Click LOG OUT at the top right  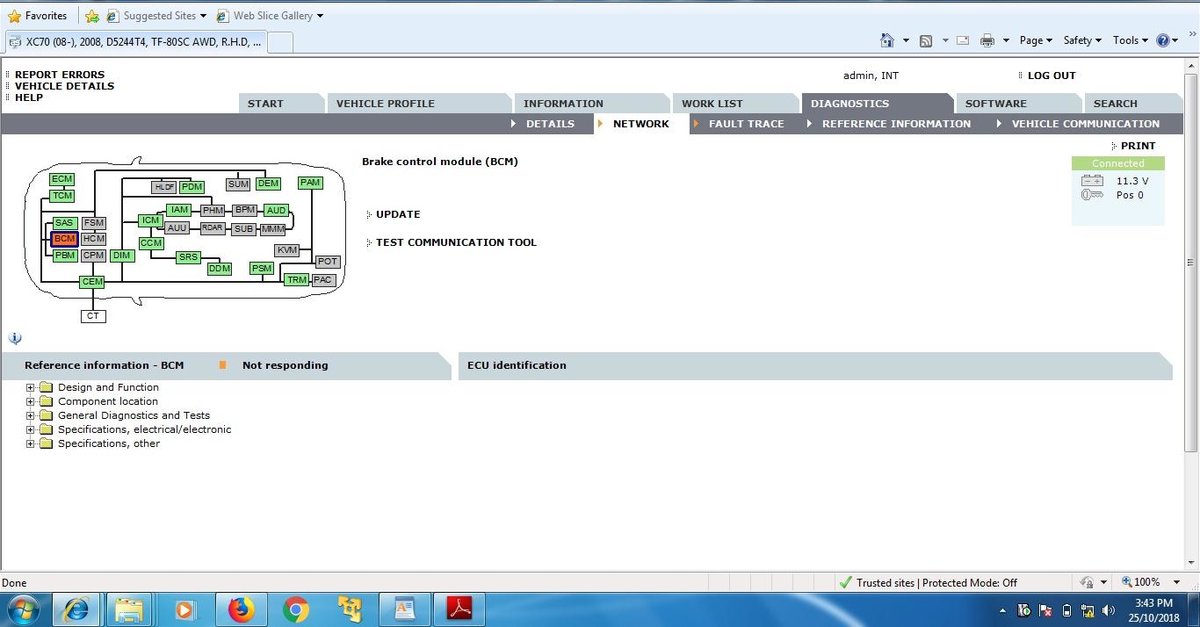[x=1050, y=75]
